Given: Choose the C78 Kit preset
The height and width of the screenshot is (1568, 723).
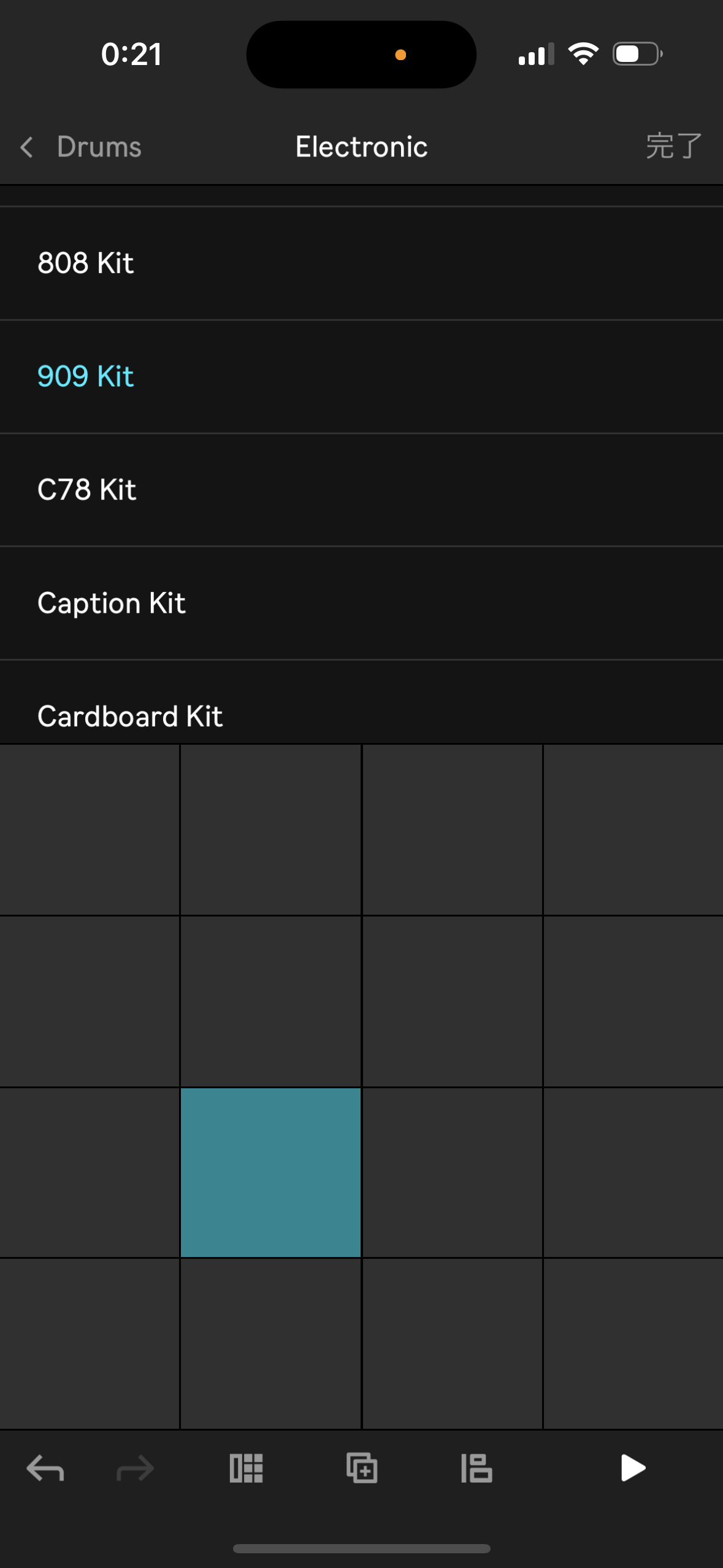Looking at the screenshot, I should pos(361,490).
